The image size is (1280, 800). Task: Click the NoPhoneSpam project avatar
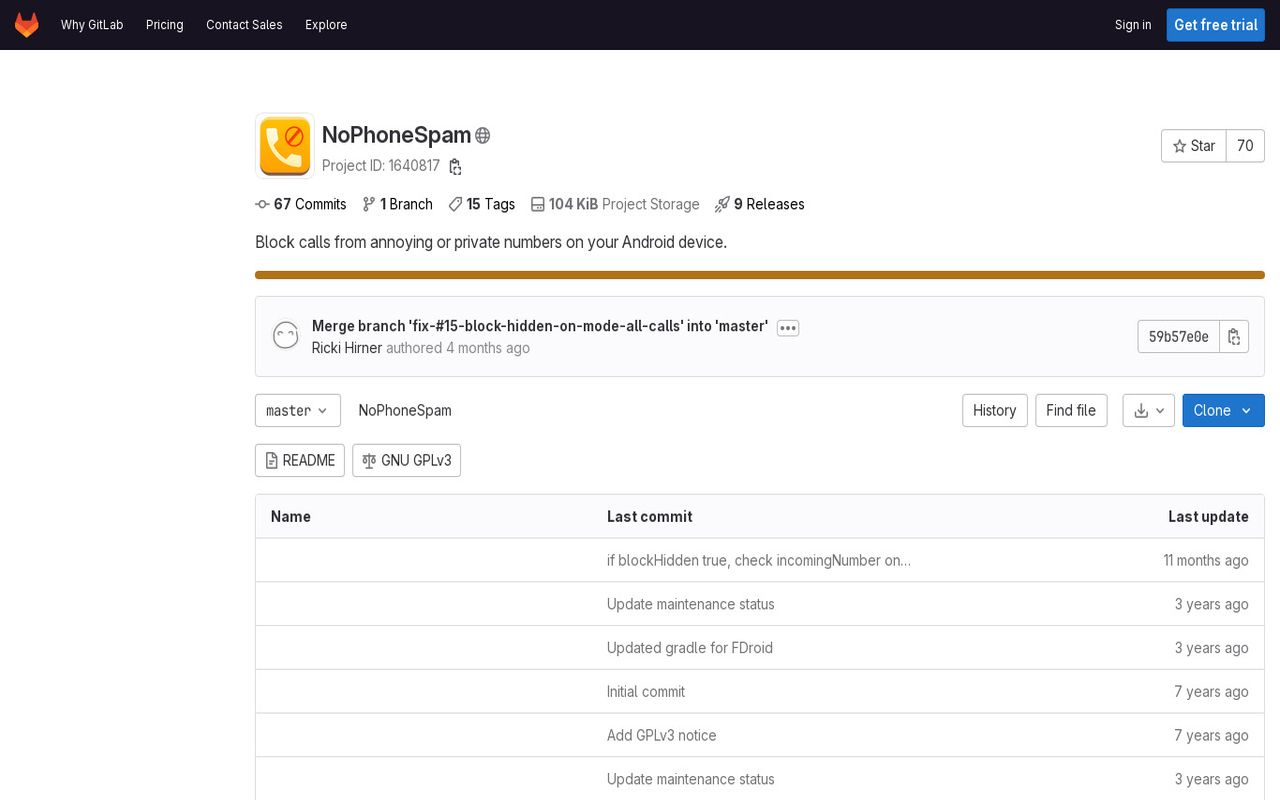pos(285,146)
